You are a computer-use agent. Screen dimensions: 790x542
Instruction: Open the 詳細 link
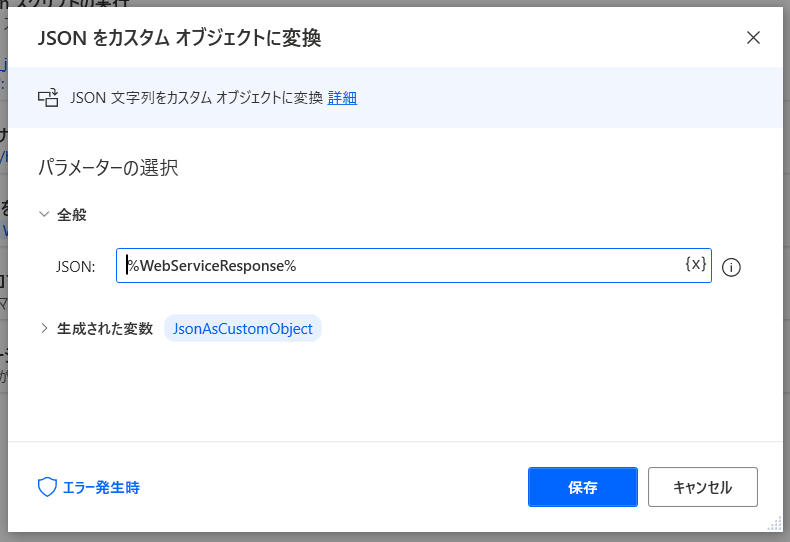pyautogui.click(x=342, y=98)
